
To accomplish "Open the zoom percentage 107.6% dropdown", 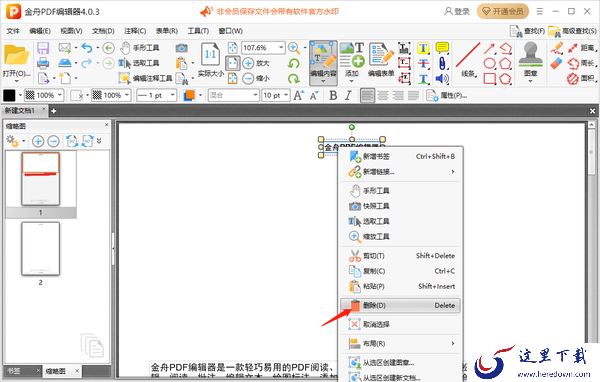I will coord(281,48).
